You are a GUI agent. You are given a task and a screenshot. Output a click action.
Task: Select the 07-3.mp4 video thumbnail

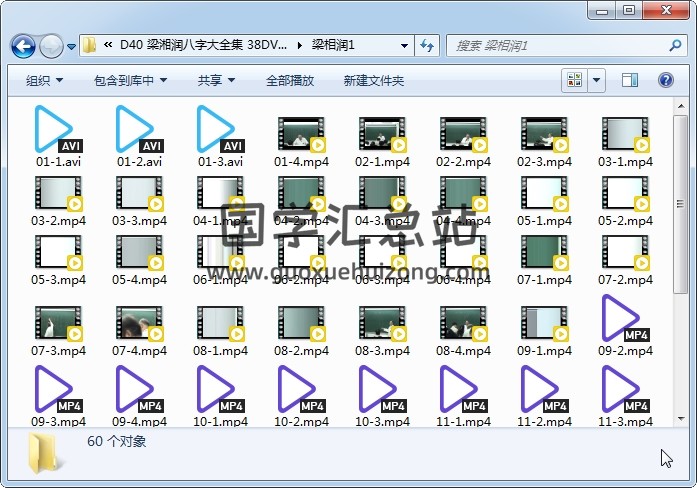click(57, 323)
